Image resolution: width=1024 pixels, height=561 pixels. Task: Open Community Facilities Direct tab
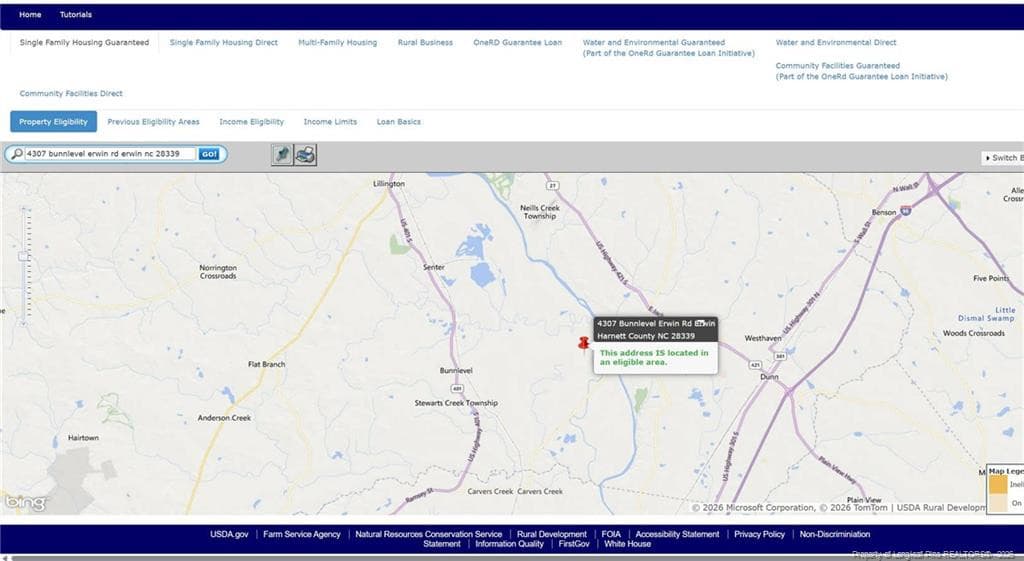point(71,93)
